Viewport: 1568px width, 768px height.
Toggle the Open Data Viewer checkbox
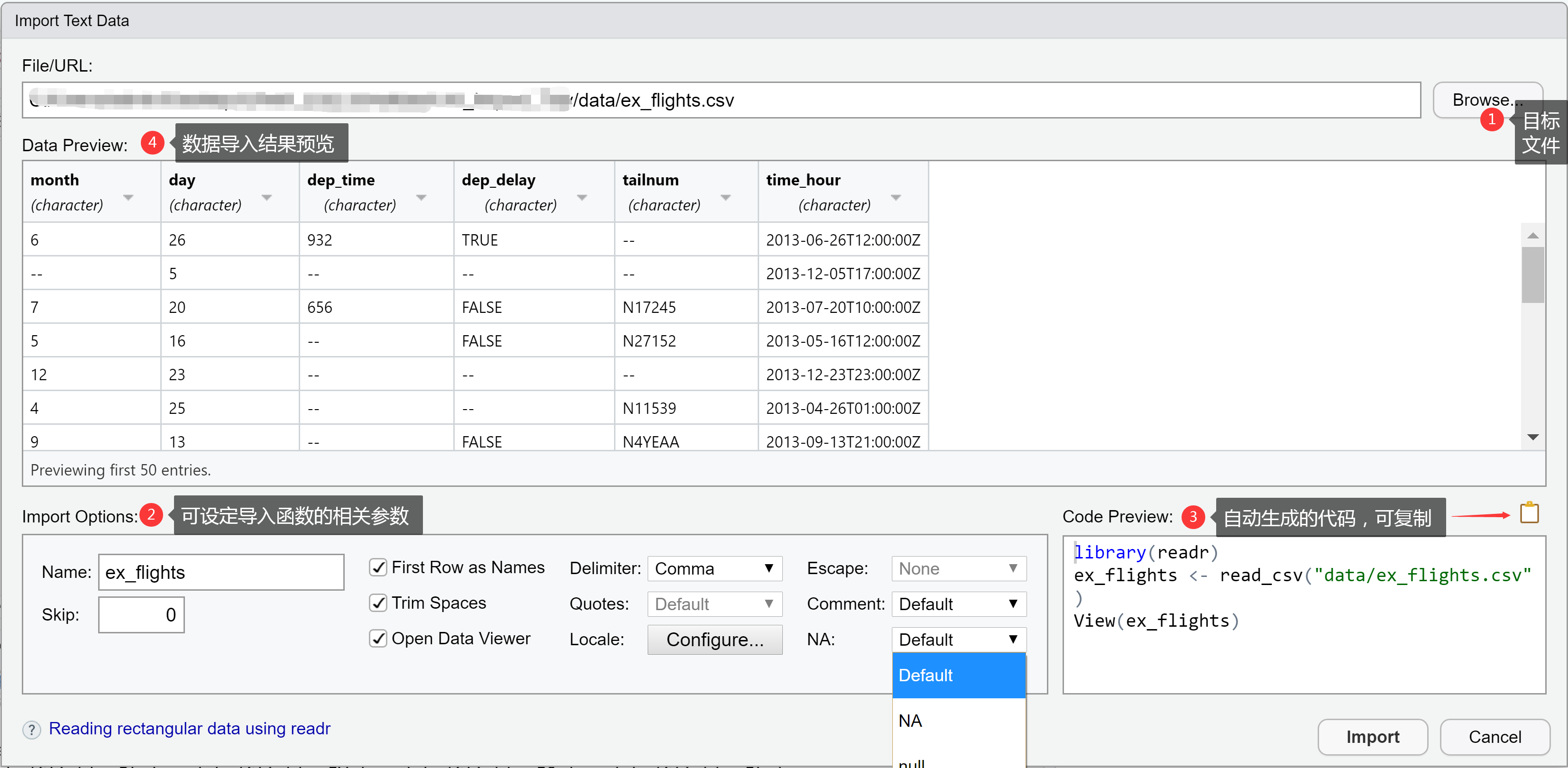pyautogui.click(x=378, y=639)
